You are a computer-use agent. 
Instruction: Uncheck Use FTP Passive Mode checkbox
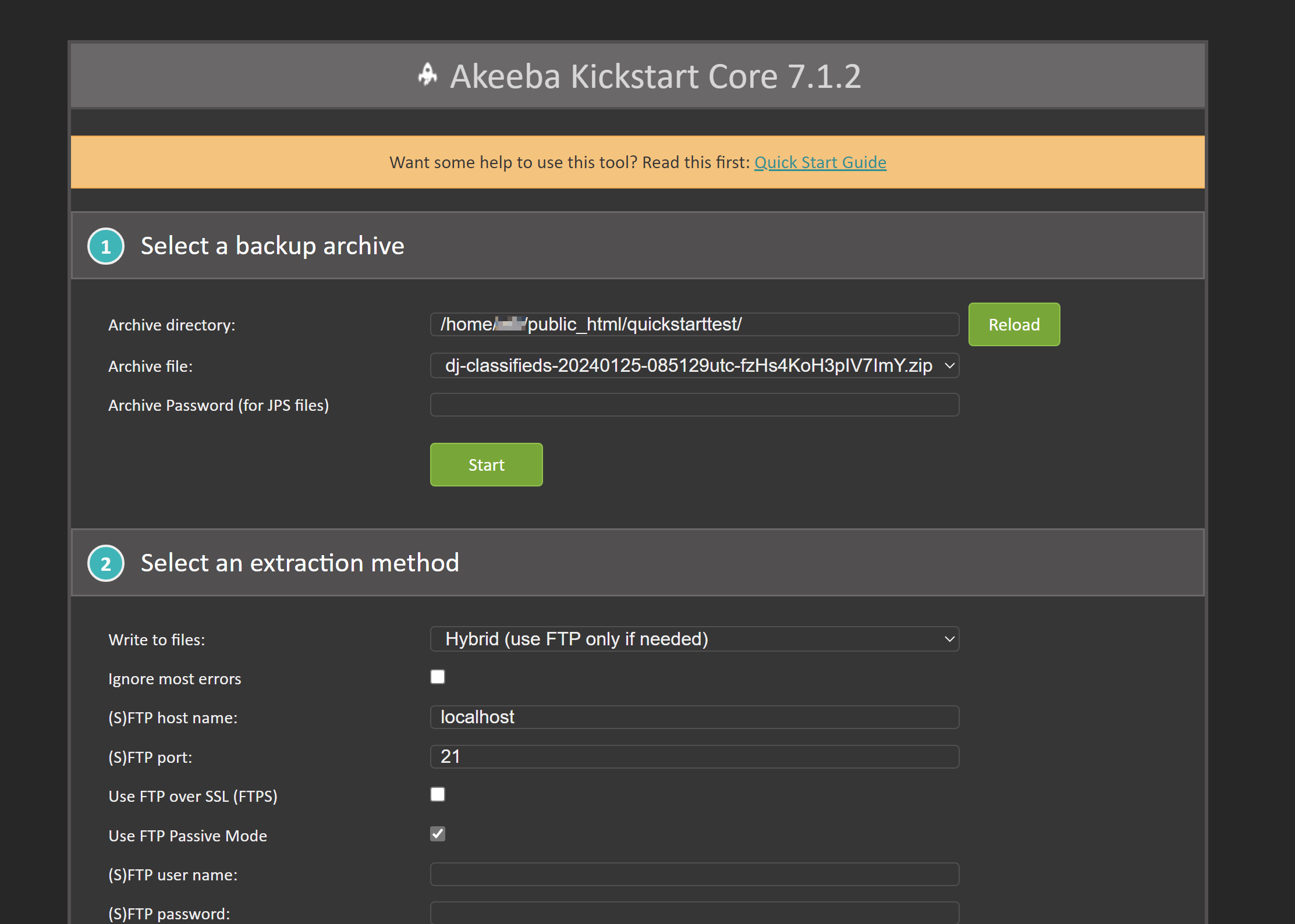pos(438,834)
